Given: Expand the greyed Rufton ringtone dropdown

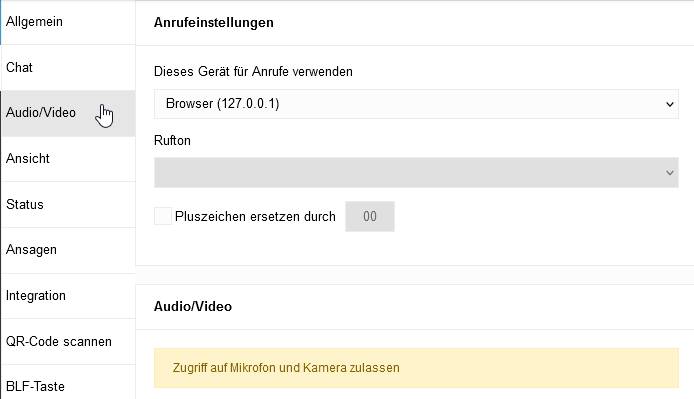Looking at the screenshot, I should (416, 173).
